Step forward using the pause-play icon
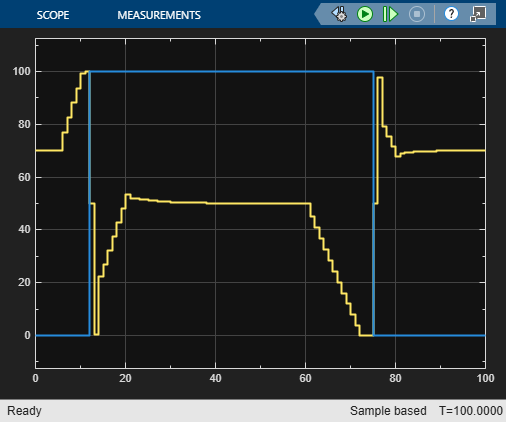Image resolution: width=506 pixels, height=422 pixels. pos(390,14)
